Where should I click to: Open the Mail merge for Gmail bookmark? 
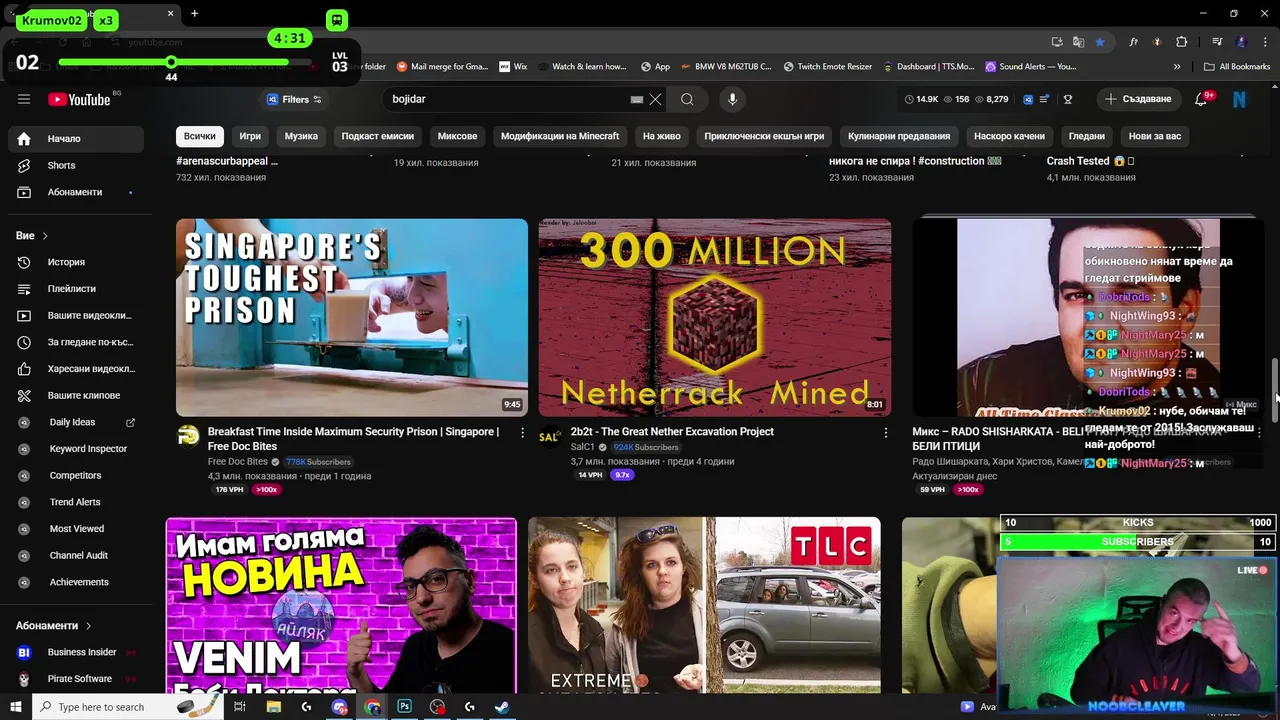pos(443,67)
